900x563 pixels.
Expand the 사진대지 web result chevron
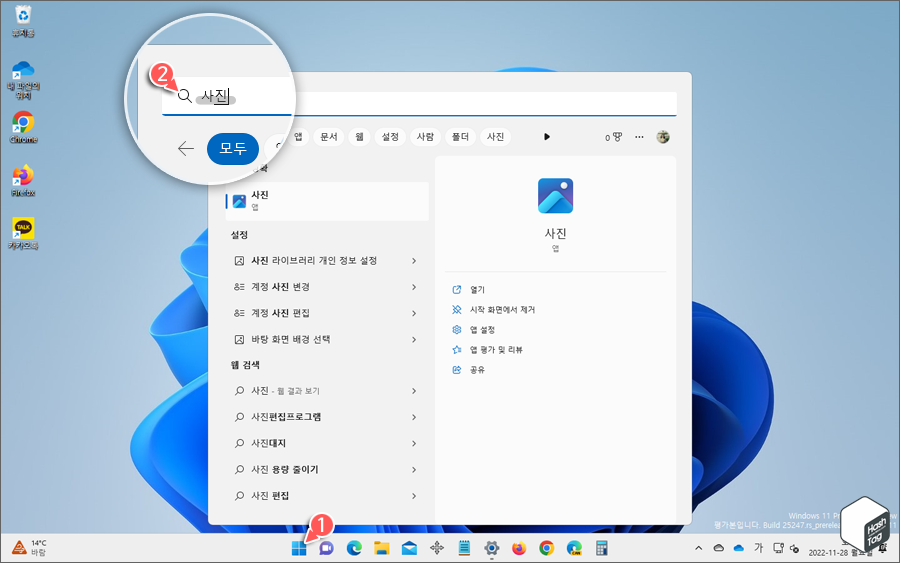(x=414, y=444)
